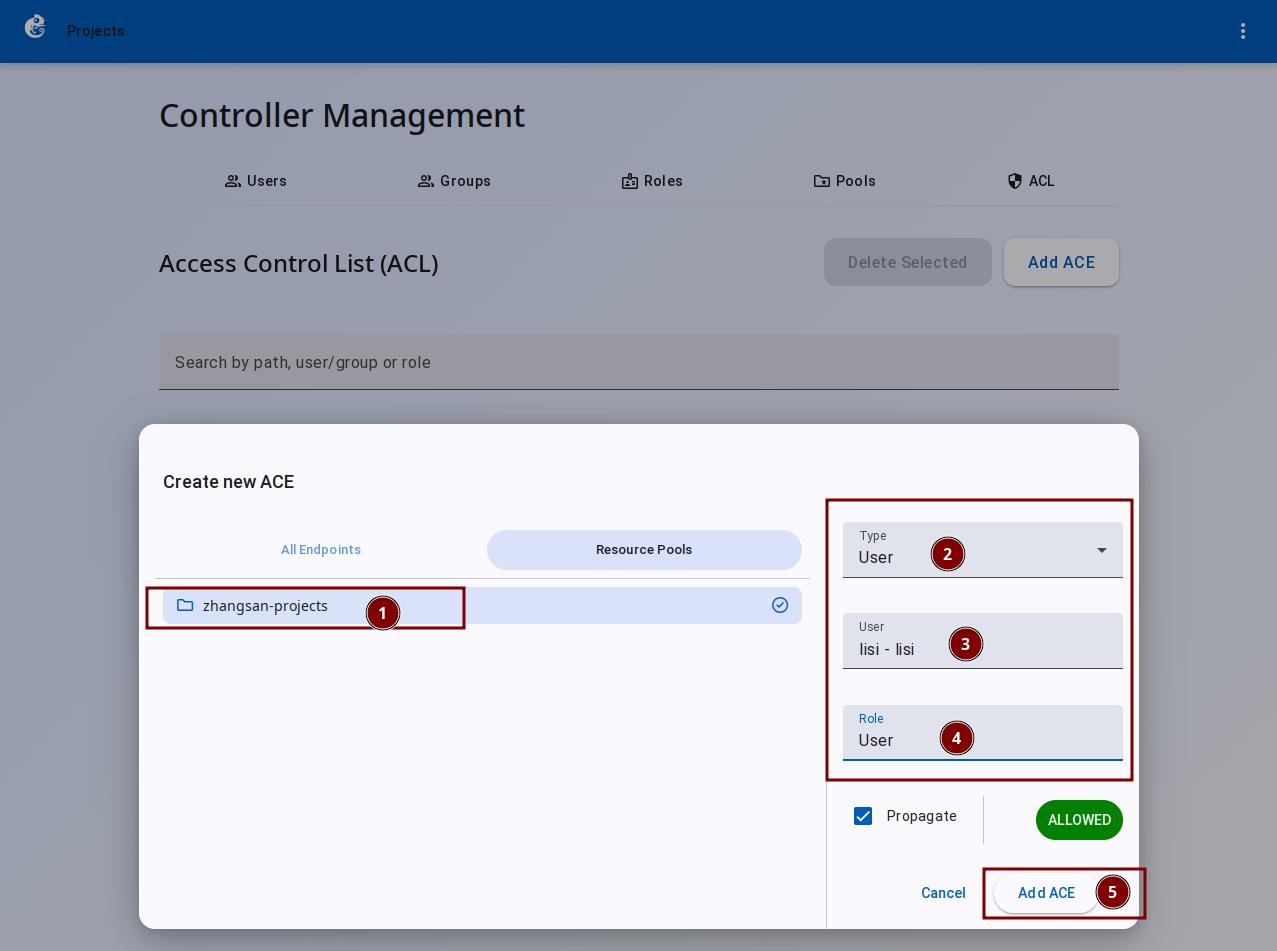Open the Role selection field
This screenshot has height=951, width=1277.
click(983, 733)
